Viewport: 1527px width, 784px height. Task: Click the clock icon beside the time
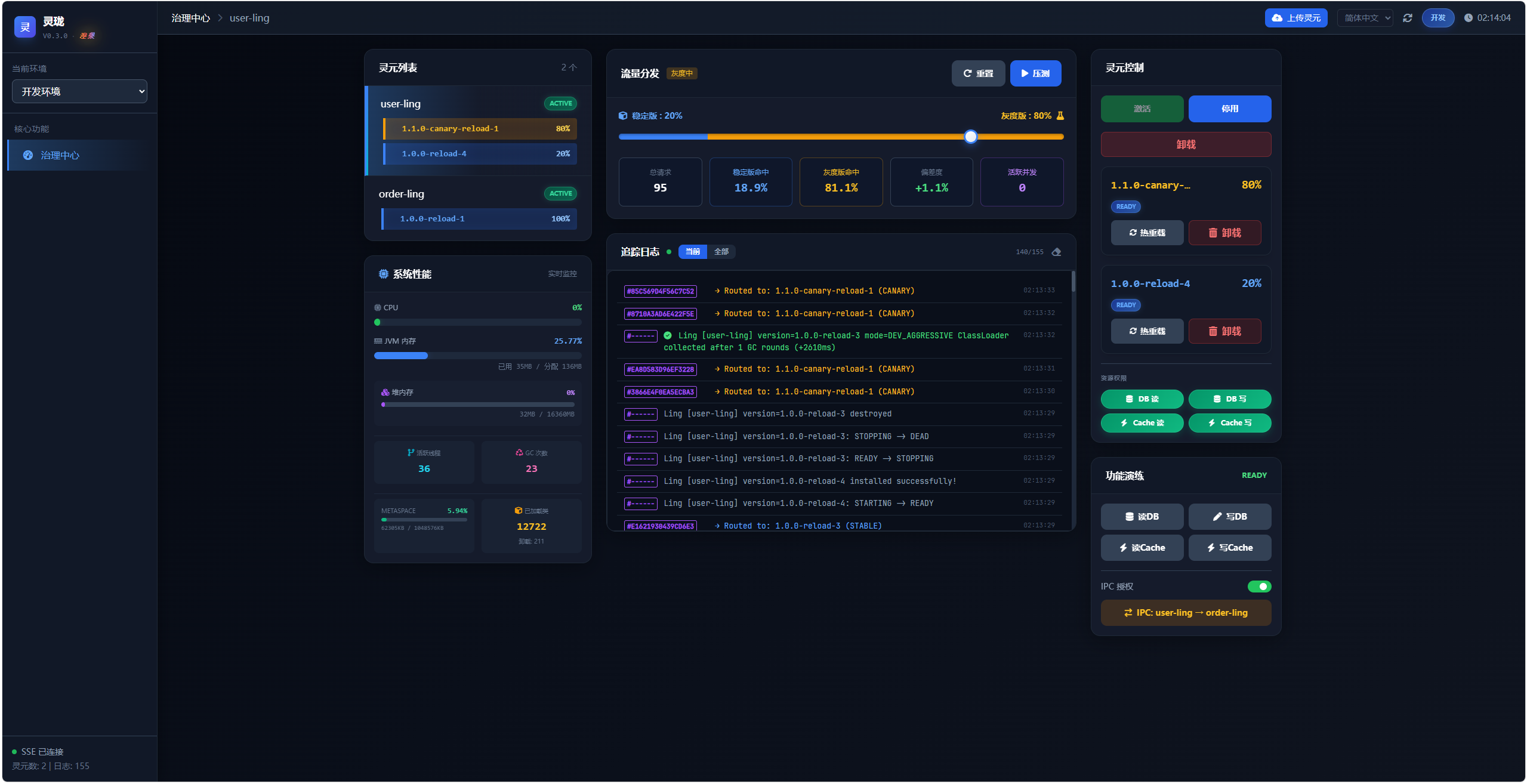tap(1468, 18)
